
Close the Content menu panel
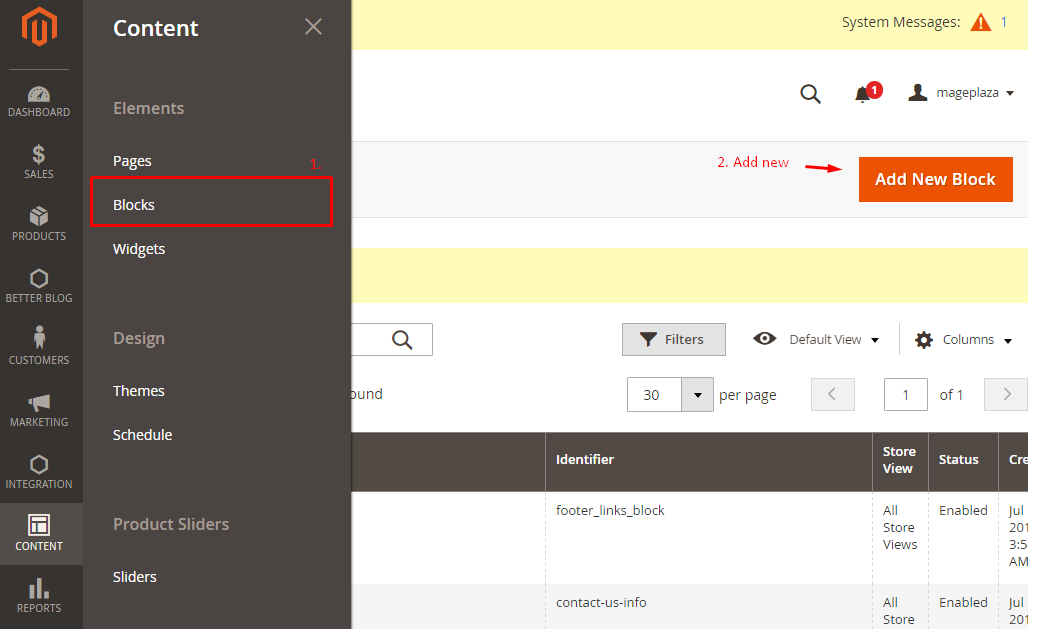313,27
